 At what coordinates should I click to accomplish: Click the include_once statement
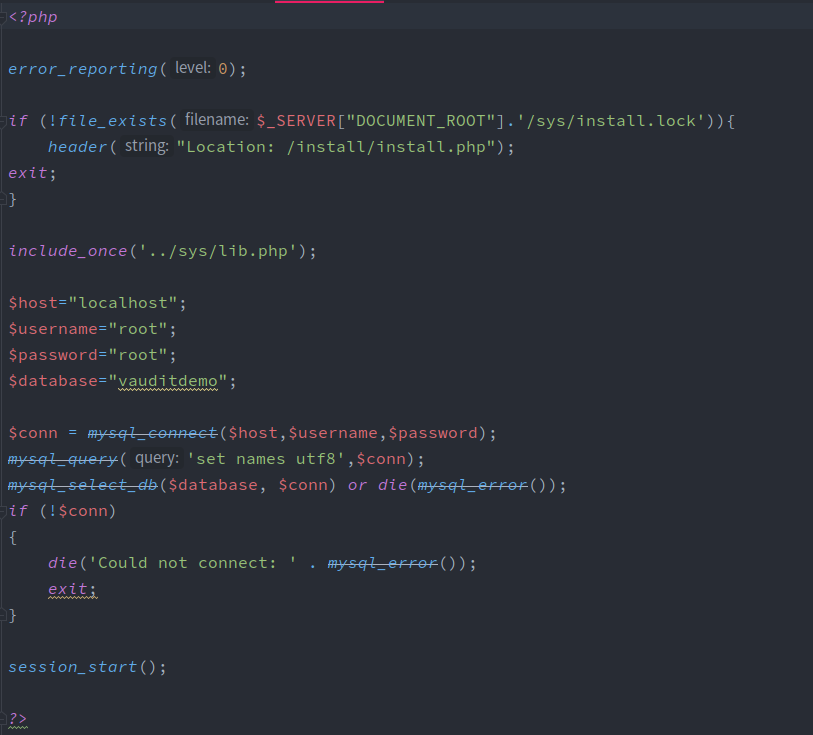[x=67, y=251]
